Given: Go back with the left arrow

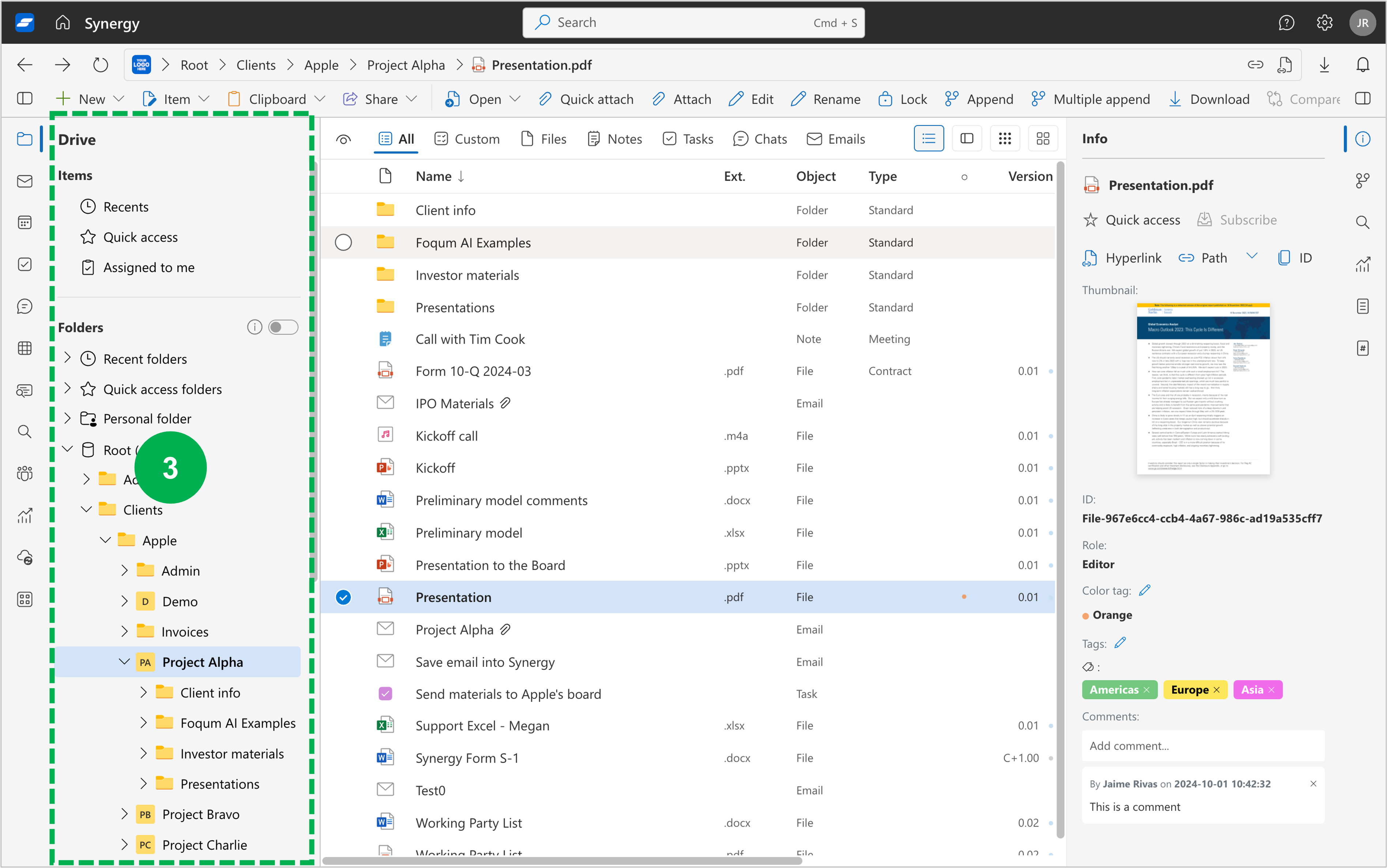Looking at the screenshot, I should point(24,65).
